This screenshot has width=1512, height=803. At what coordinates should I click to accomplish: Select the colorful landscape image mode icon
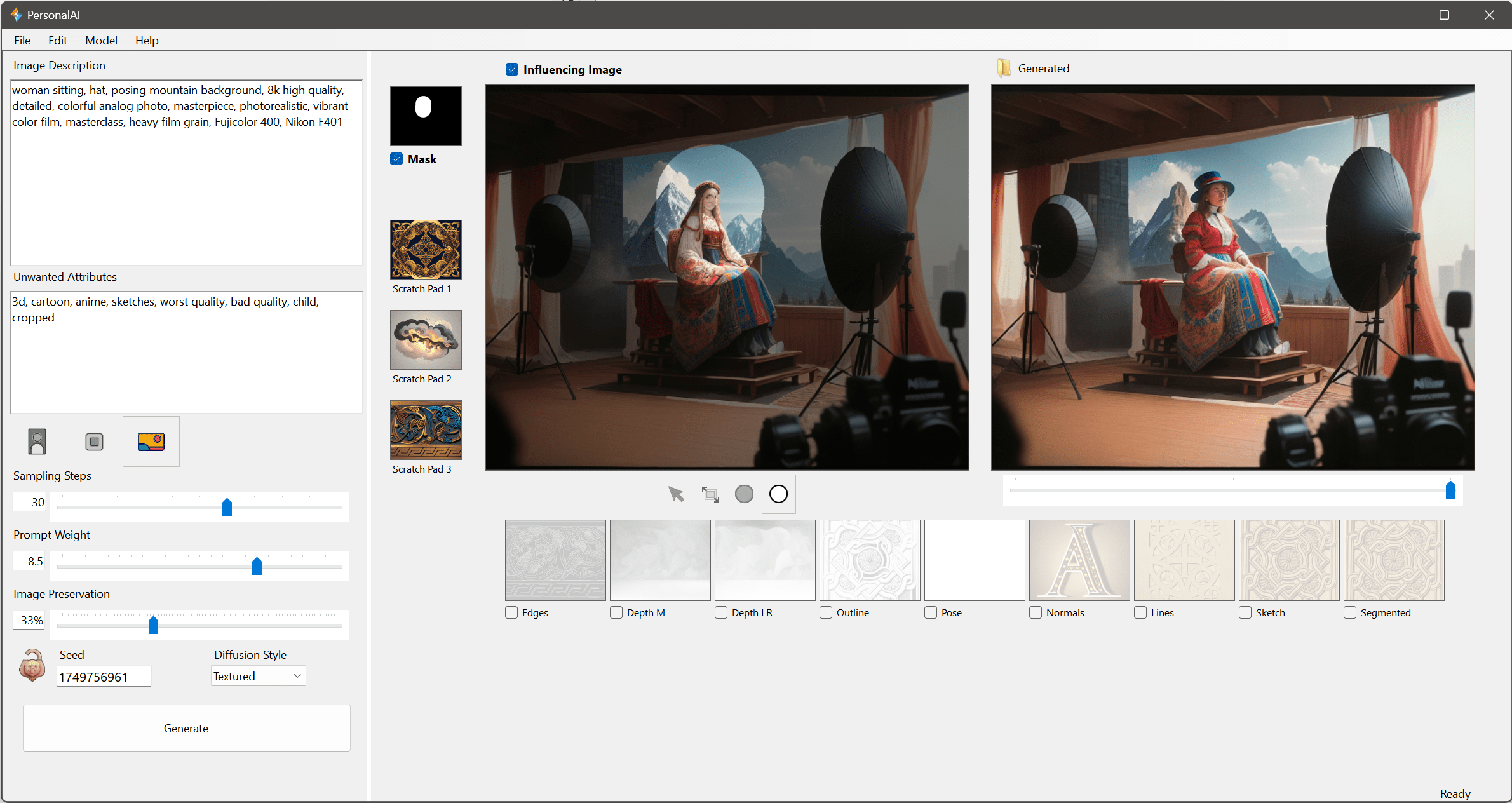(x=151, y=442)
